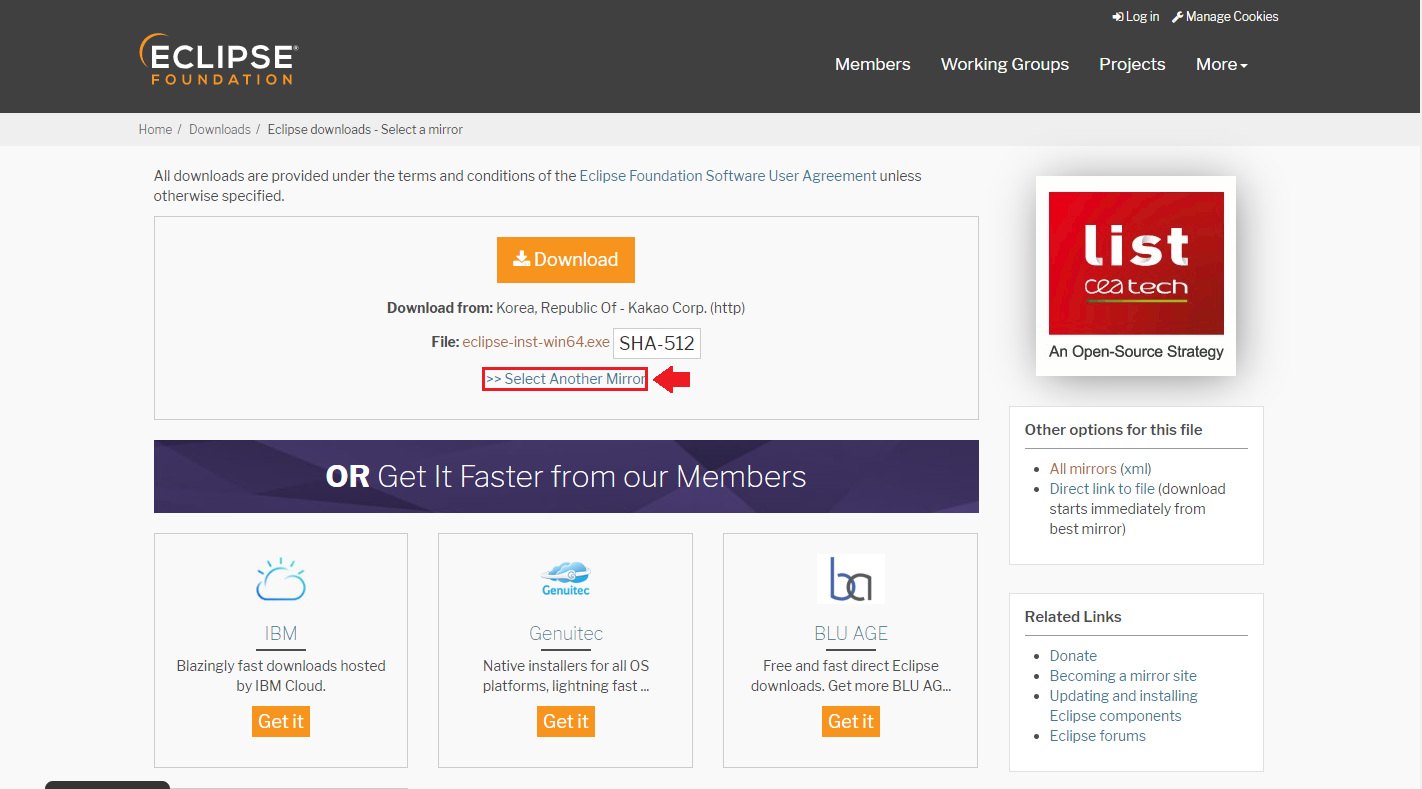The image size is (1422, 789).
Task: Expand the More dropdown menu
Action: click(x=1222, y=64)
